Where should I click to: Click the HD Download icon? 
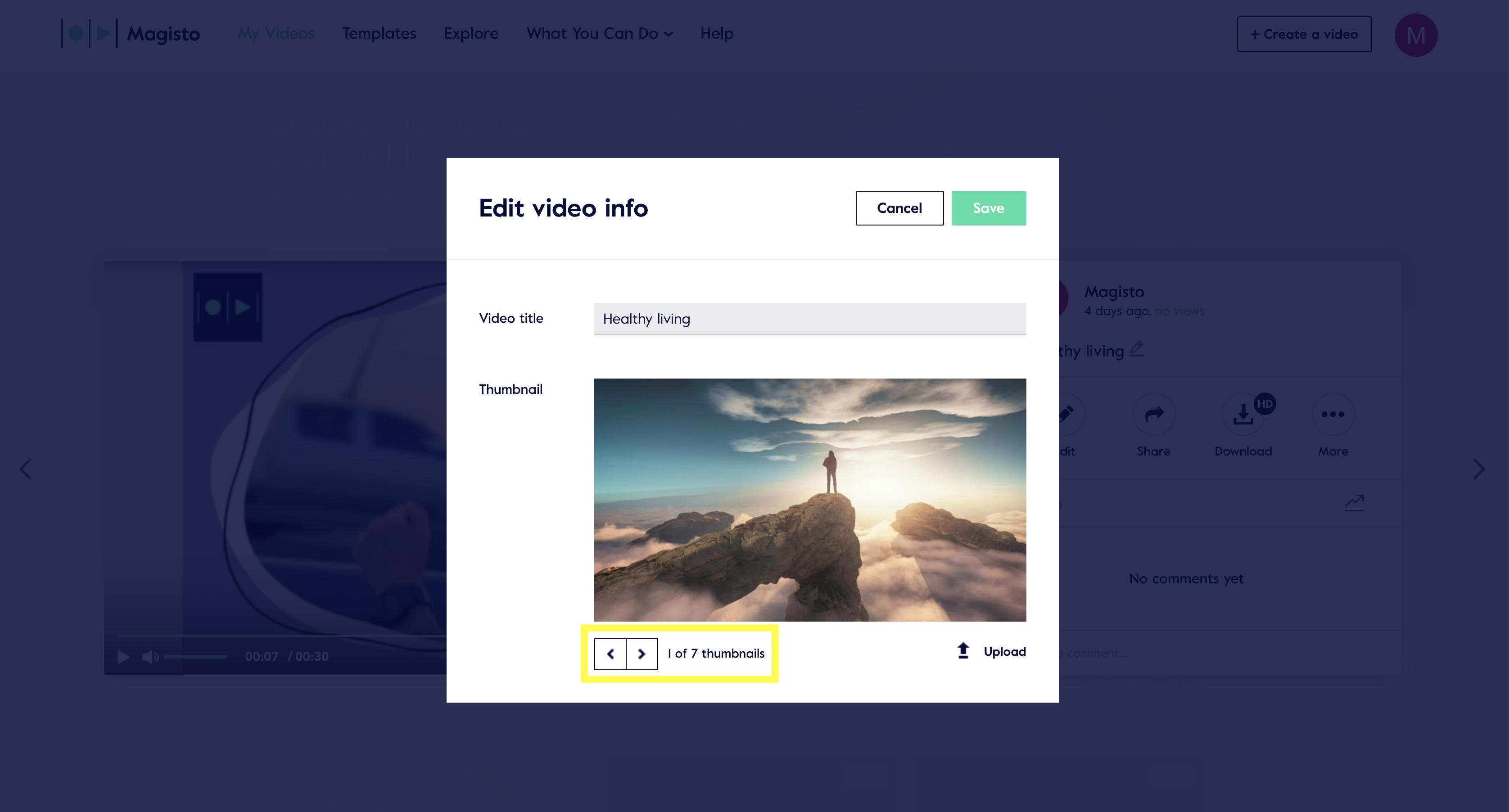coord(1244,414)
